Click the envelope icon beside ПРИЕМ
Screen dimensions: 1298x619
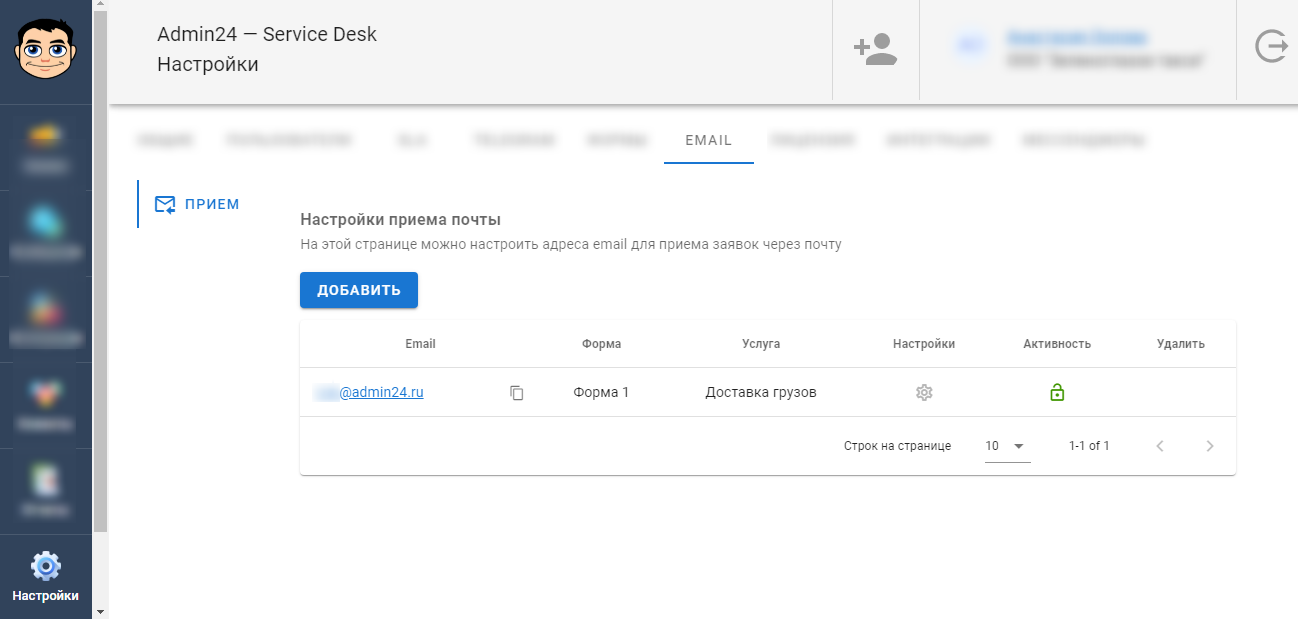pos(165,205)
